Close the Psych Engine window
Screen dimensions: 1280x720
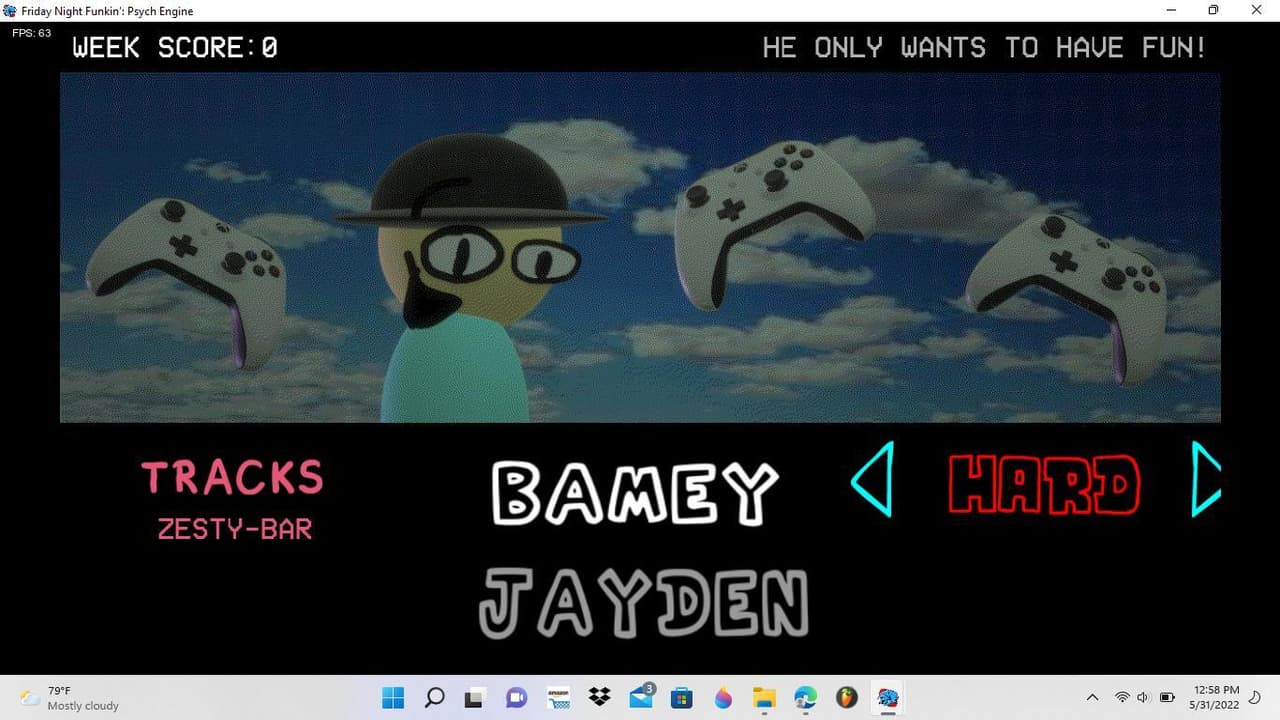pos(1257,10)
